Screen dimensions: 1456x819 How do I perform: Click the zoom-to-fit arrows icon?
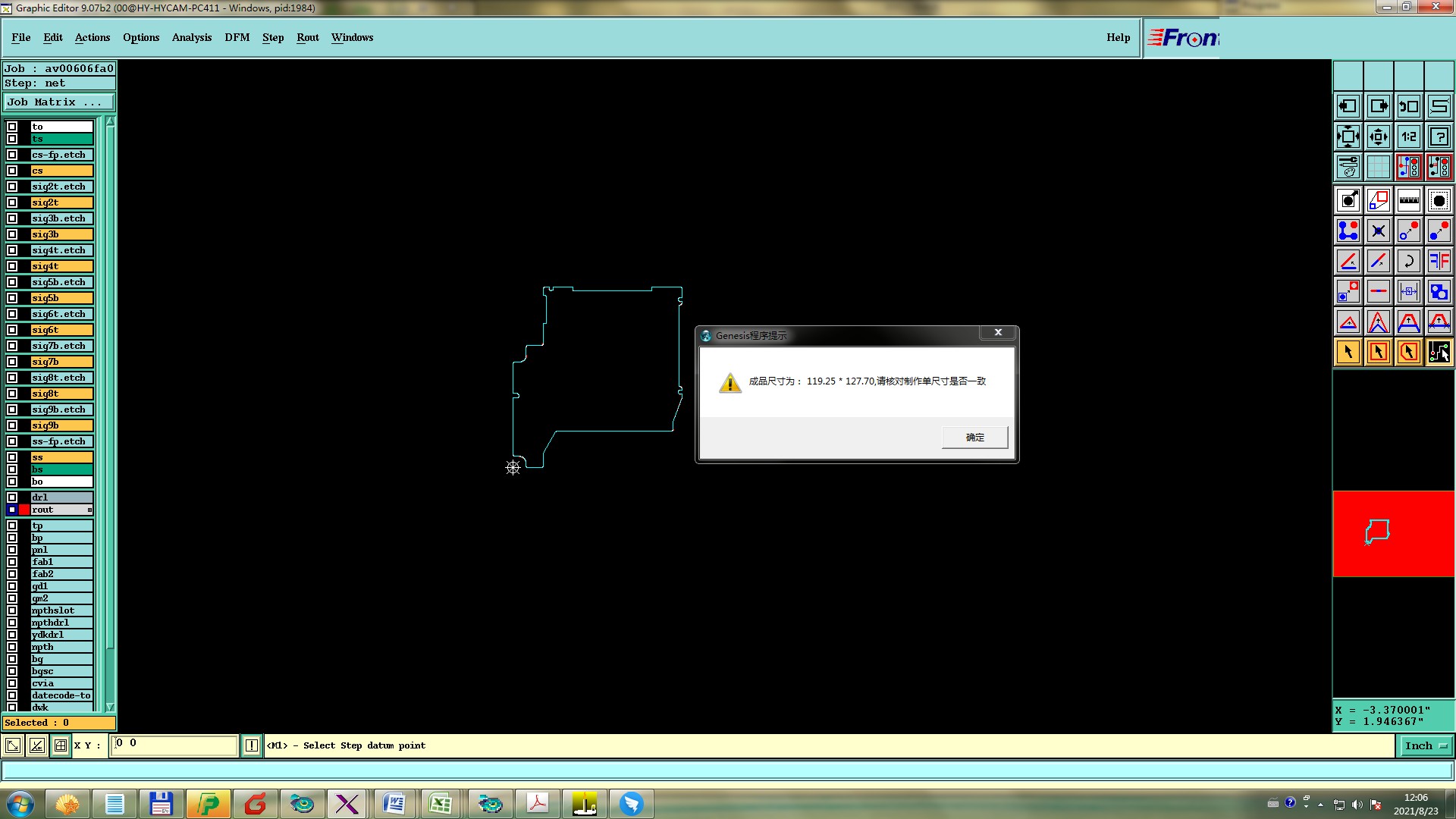click(x=1348, y=136)
